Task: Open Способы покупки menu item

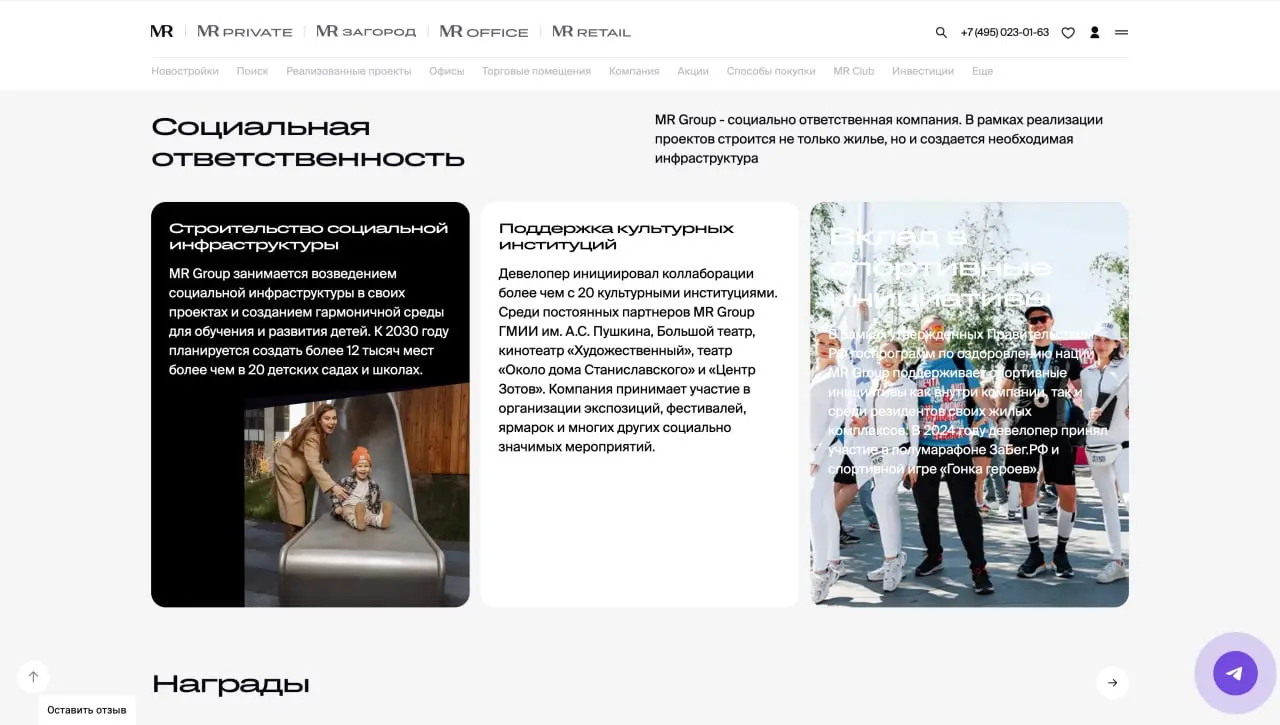Action: point(771,71)
